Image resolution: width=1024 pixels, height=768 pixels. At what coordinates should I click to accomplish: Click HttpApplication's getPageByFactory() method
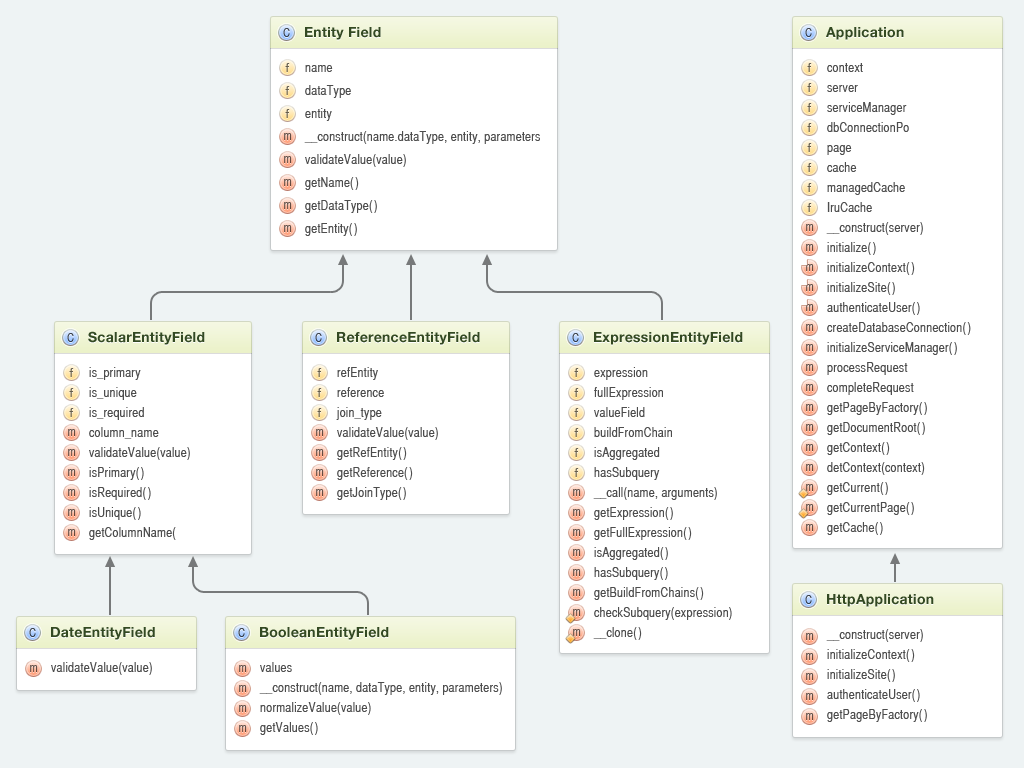coord(877,715)
